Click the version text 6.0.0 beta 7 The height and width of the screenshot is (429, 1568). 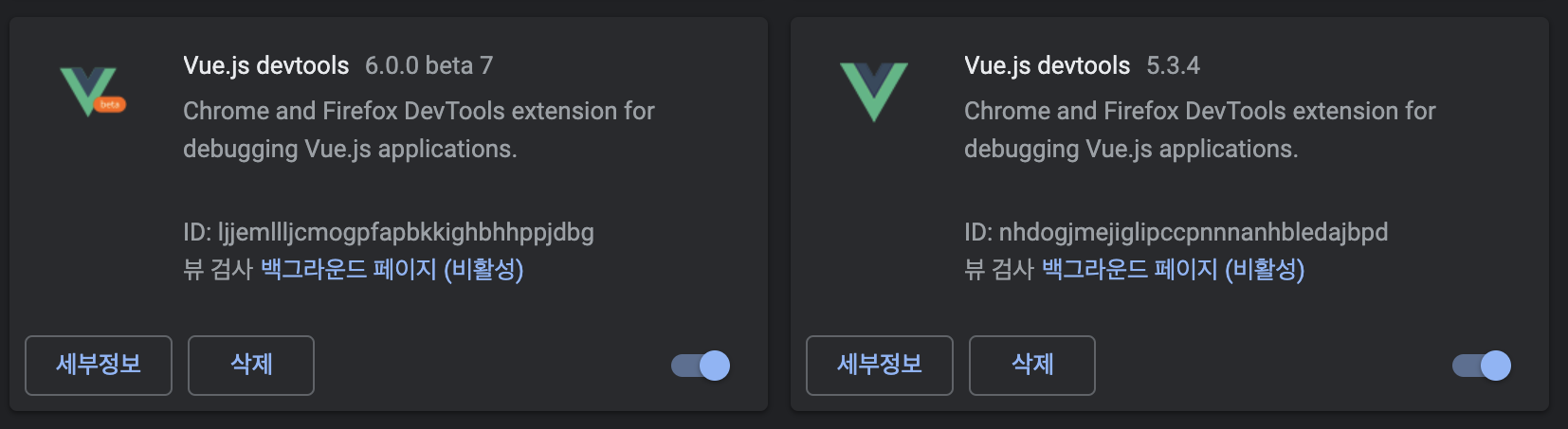click(x=428, y=65)
